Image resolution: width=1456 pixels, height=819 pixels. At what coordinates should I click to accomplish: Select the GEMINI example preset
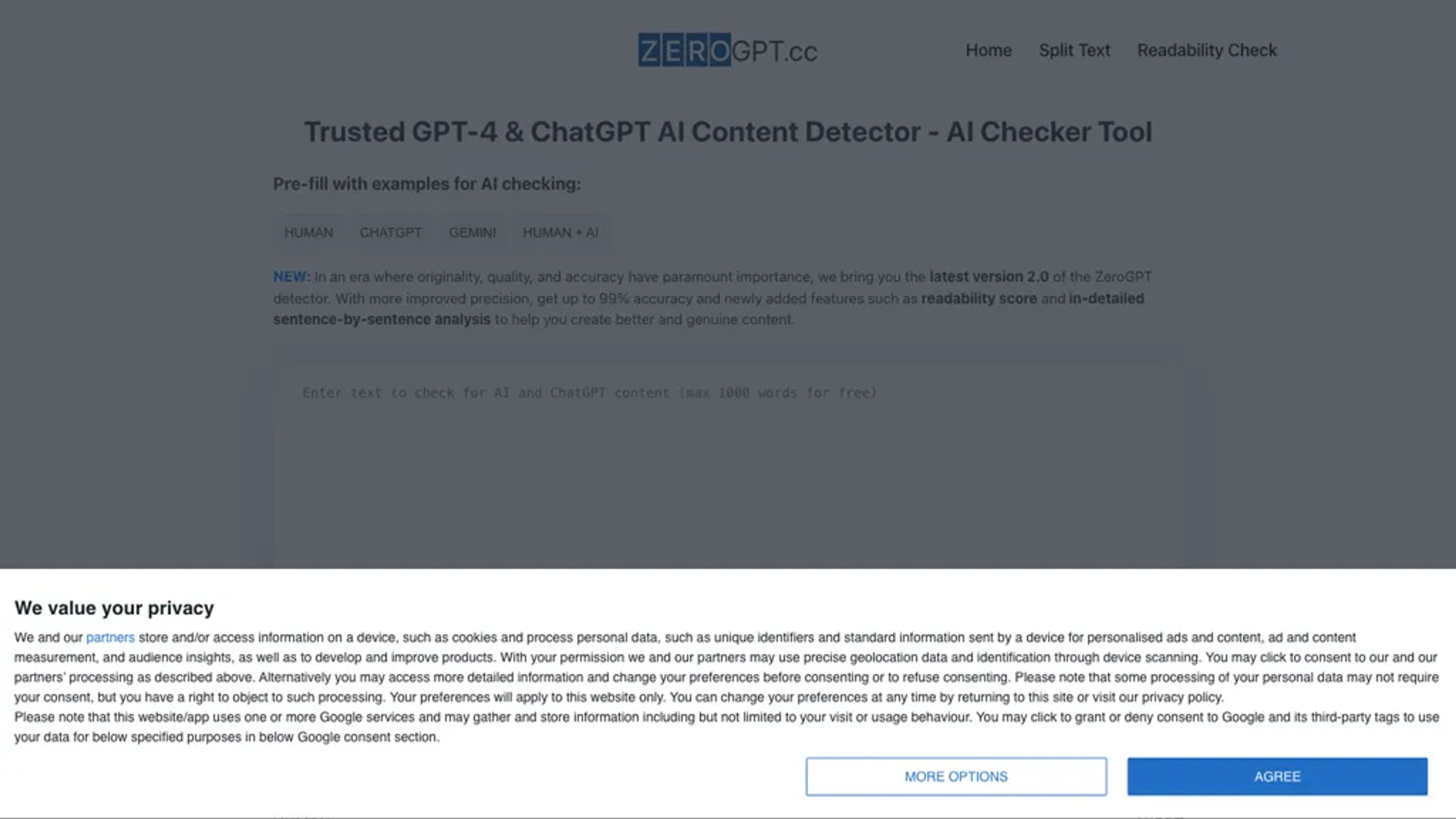tap(471, 232)
